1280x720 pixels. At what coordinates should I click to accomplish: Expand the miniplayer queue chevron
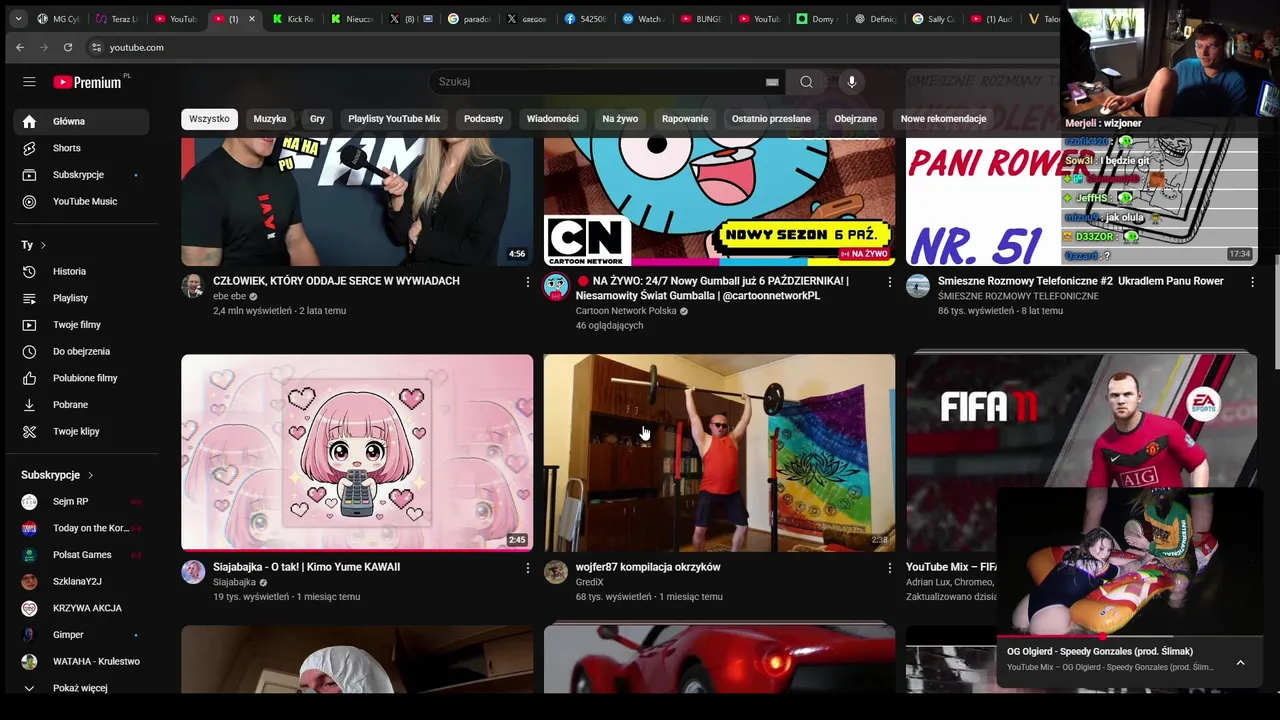coord(1240,662)
